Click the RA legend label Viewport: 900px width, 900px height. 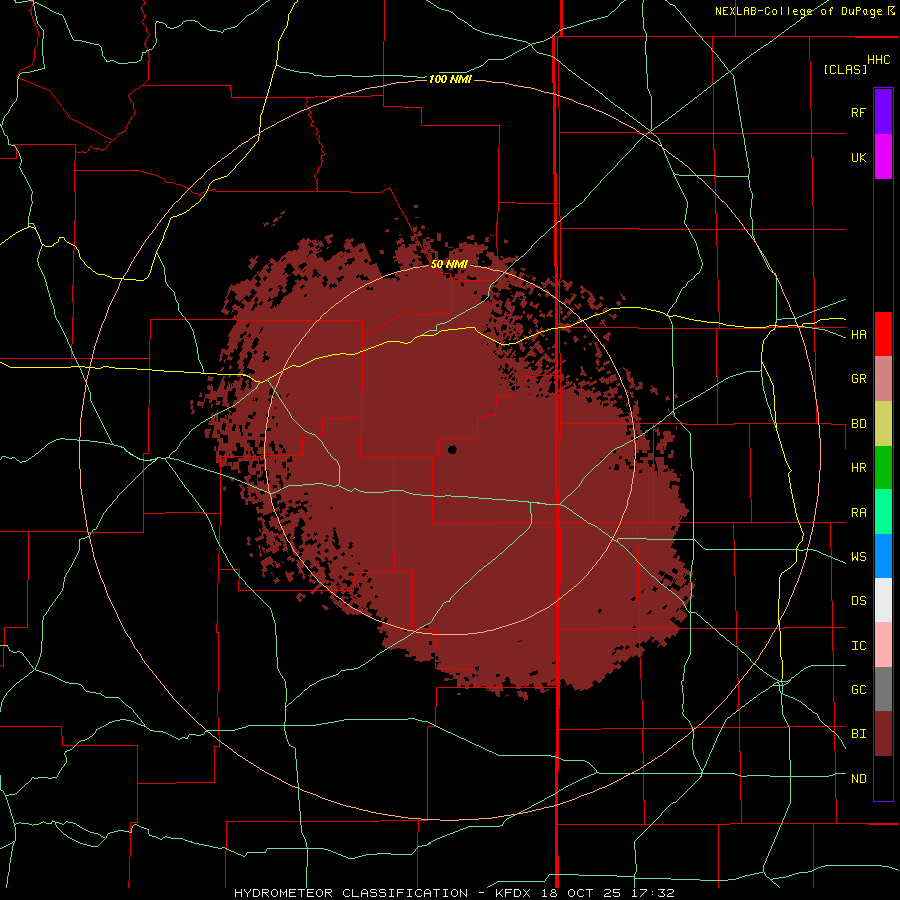[x=858, y=513]
